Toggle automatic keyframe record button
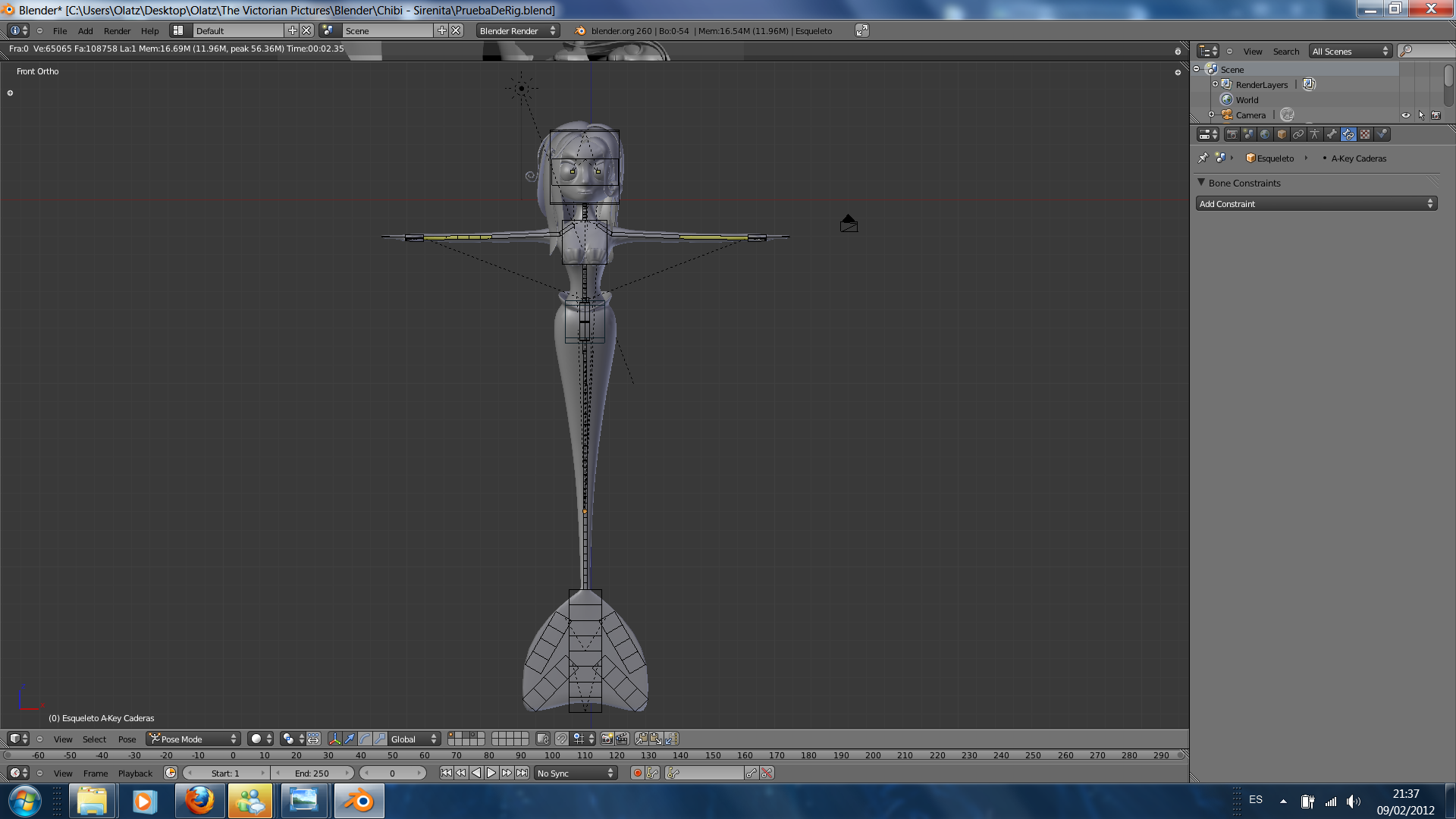Screen dimensions: 1456x819 tap(637, 773)
